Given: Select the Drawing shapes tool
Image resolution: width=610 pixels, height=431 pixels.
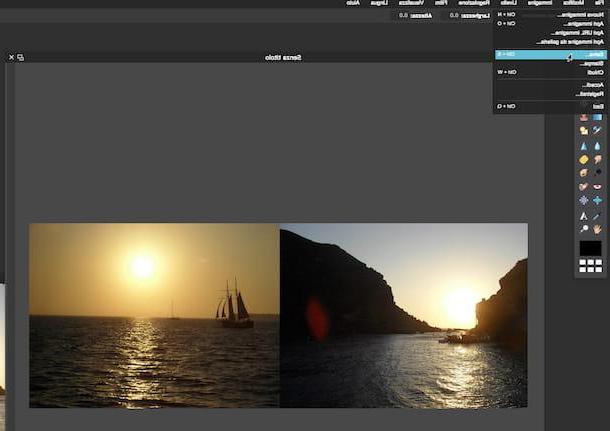Looking at the screenshot, I should (584, 130).
